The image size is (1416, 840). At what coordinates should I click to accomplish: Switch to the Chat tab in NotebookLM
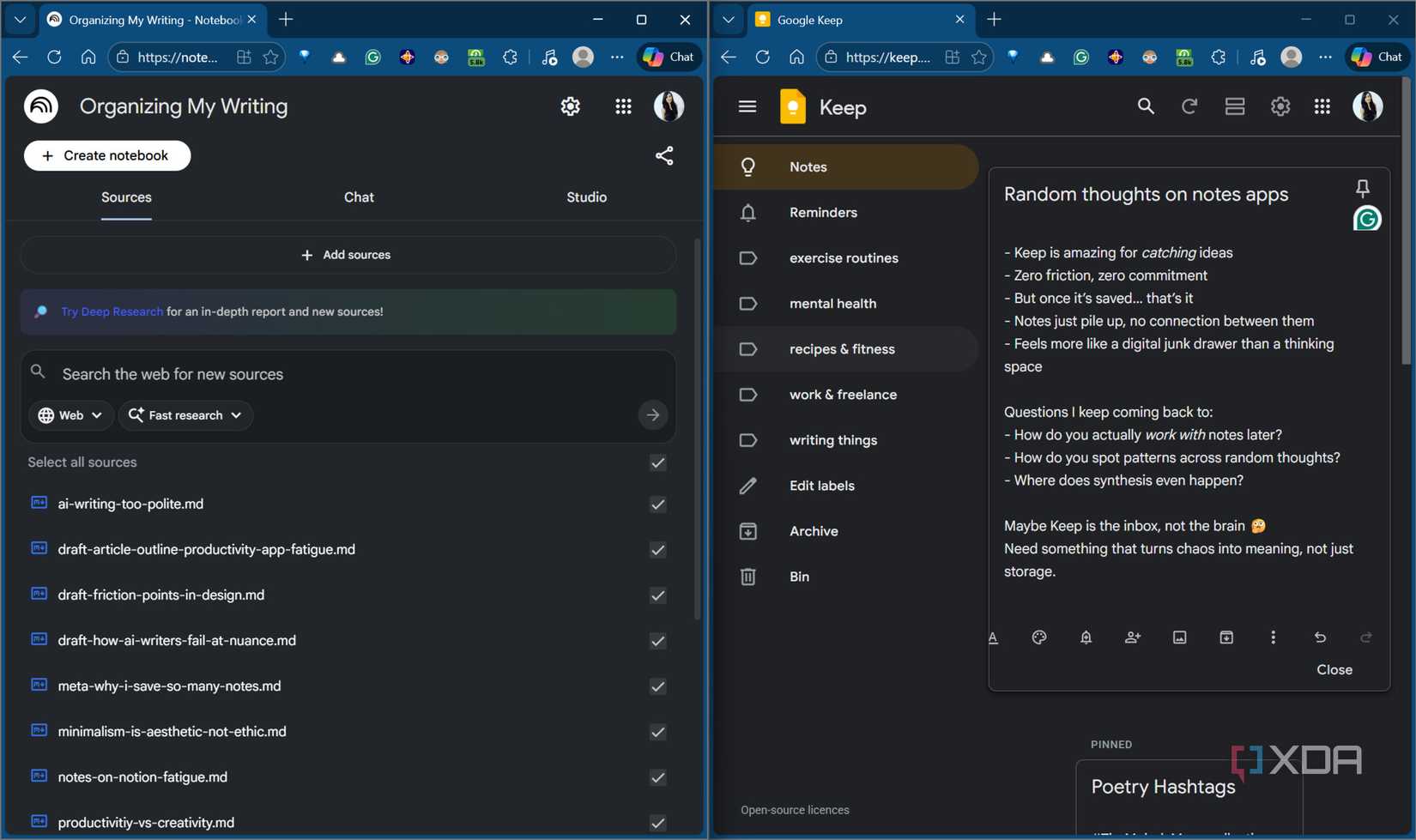(x=359, y=197)
